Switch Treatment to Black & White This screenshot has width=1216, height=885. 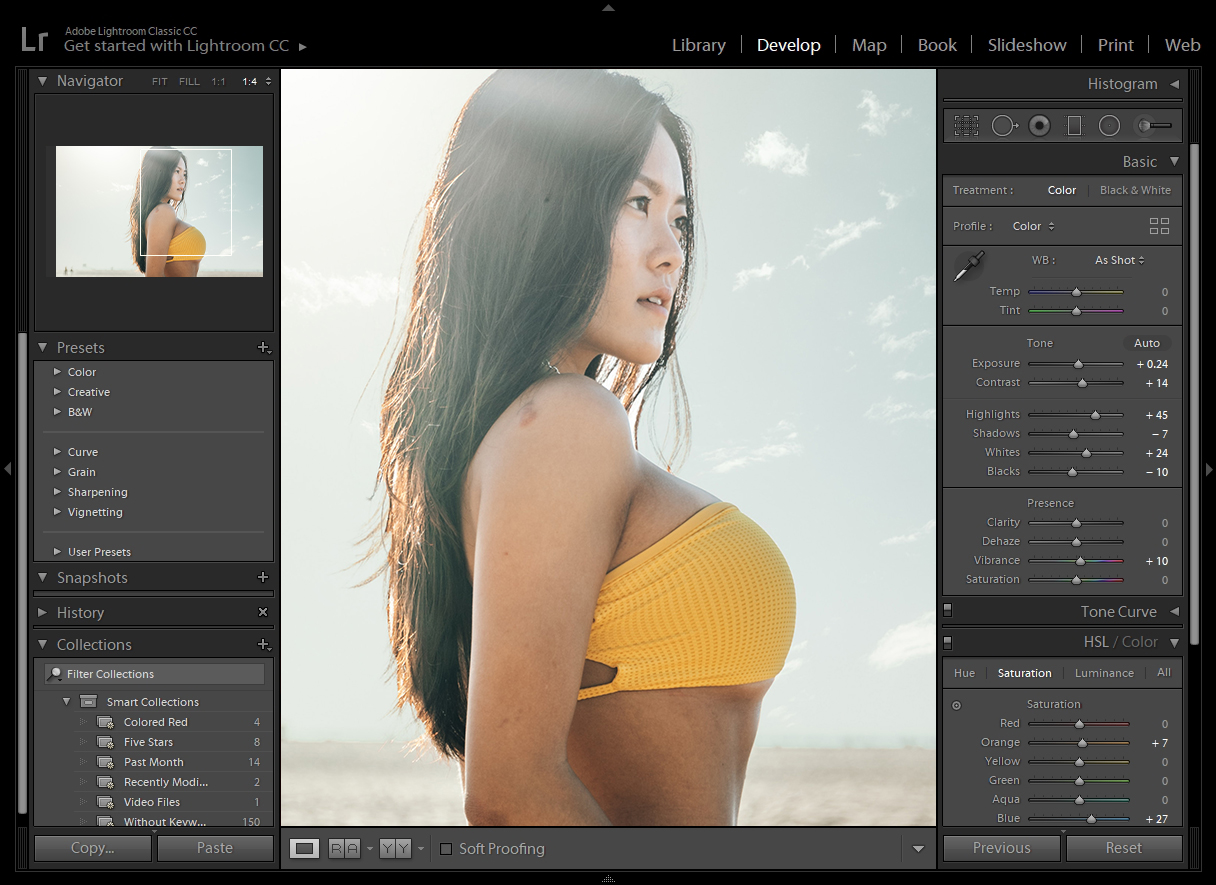click(1135, 190)
